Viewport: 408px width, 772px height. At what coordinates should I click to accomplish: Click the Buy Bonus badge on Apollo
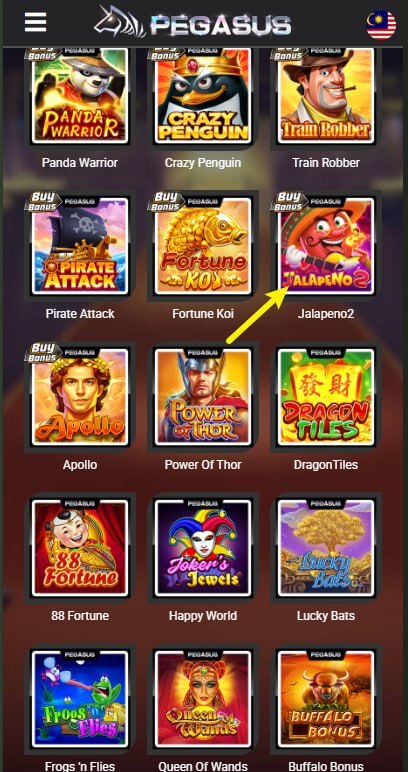point(43,353)
